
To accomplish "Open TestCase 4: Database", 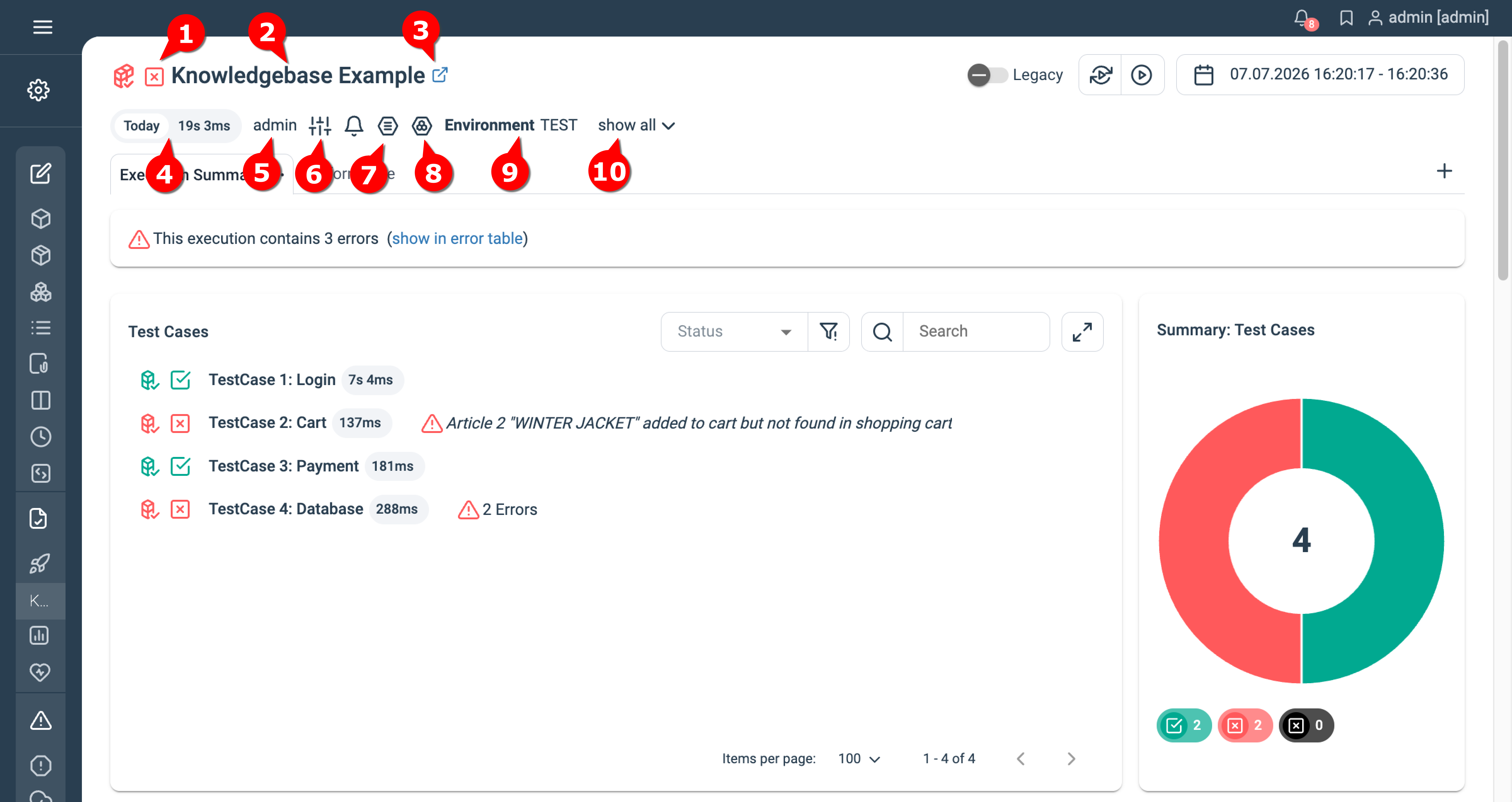I will click(x=286, y=509).
